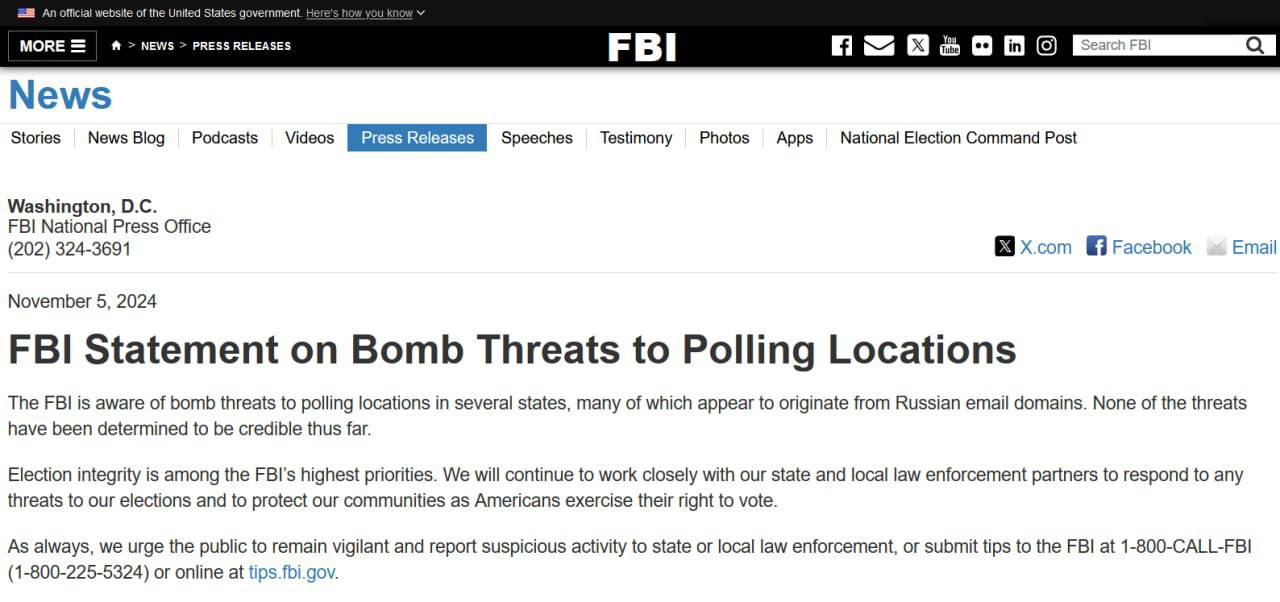Switch to the Speeches tab
Image resolution: width=1280 pixels, height=602 pixels.
pyautogui.click(x=537, y=138)
